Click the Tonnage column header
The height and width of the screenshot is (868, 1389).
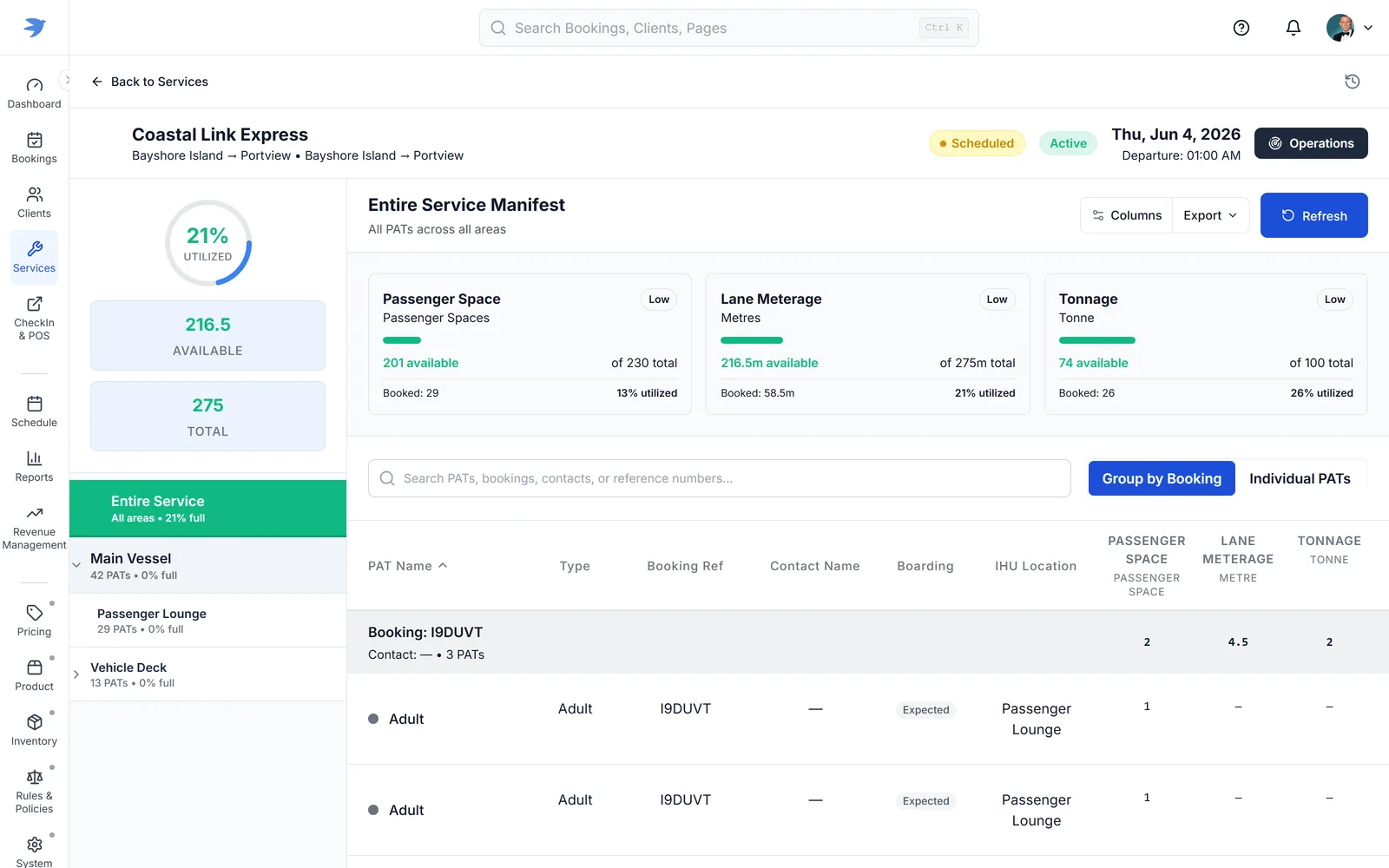pos(1329,549)
